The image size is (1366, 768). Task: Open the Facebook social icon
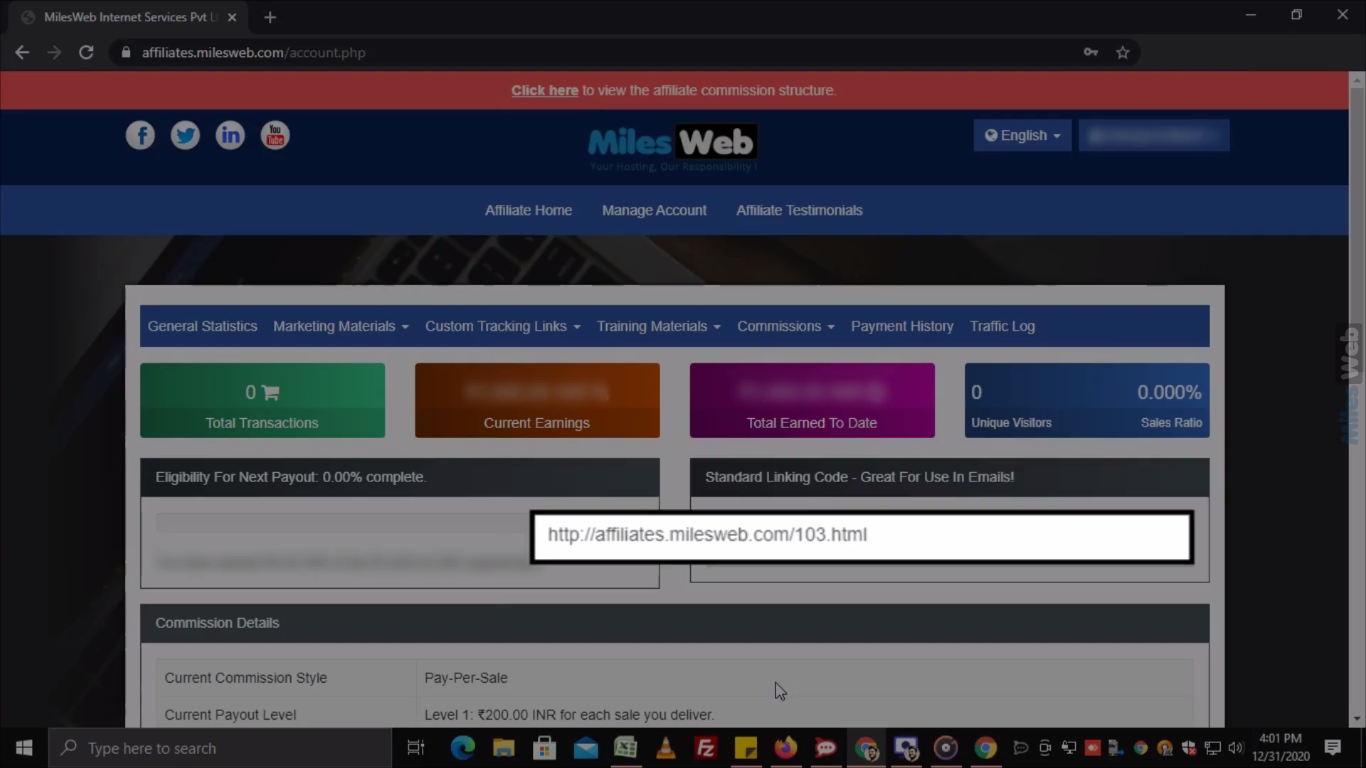pyautogui.click(x=140, y=135)
